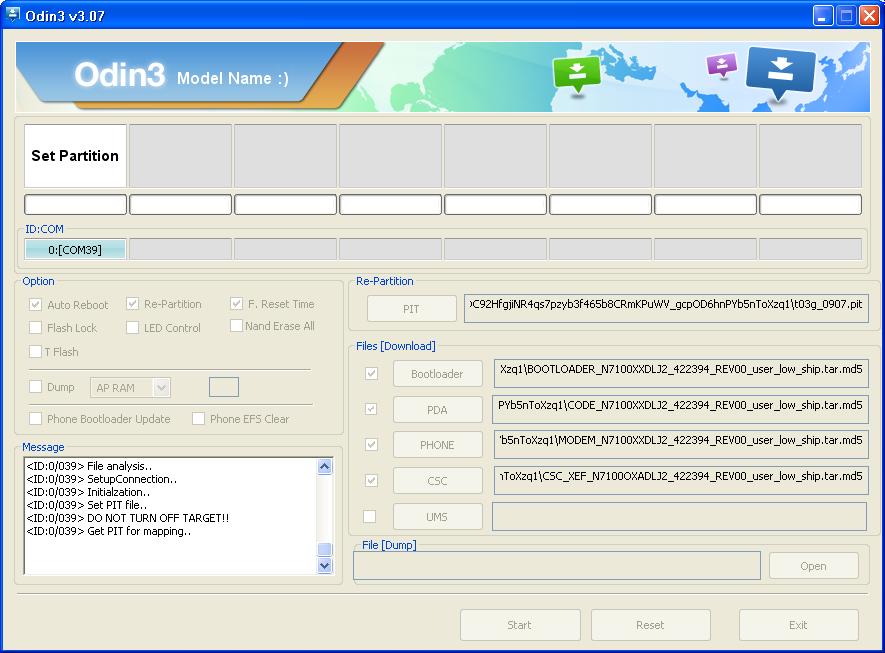Enable the Phone EFS Clear checkbox

click(198, 418)
